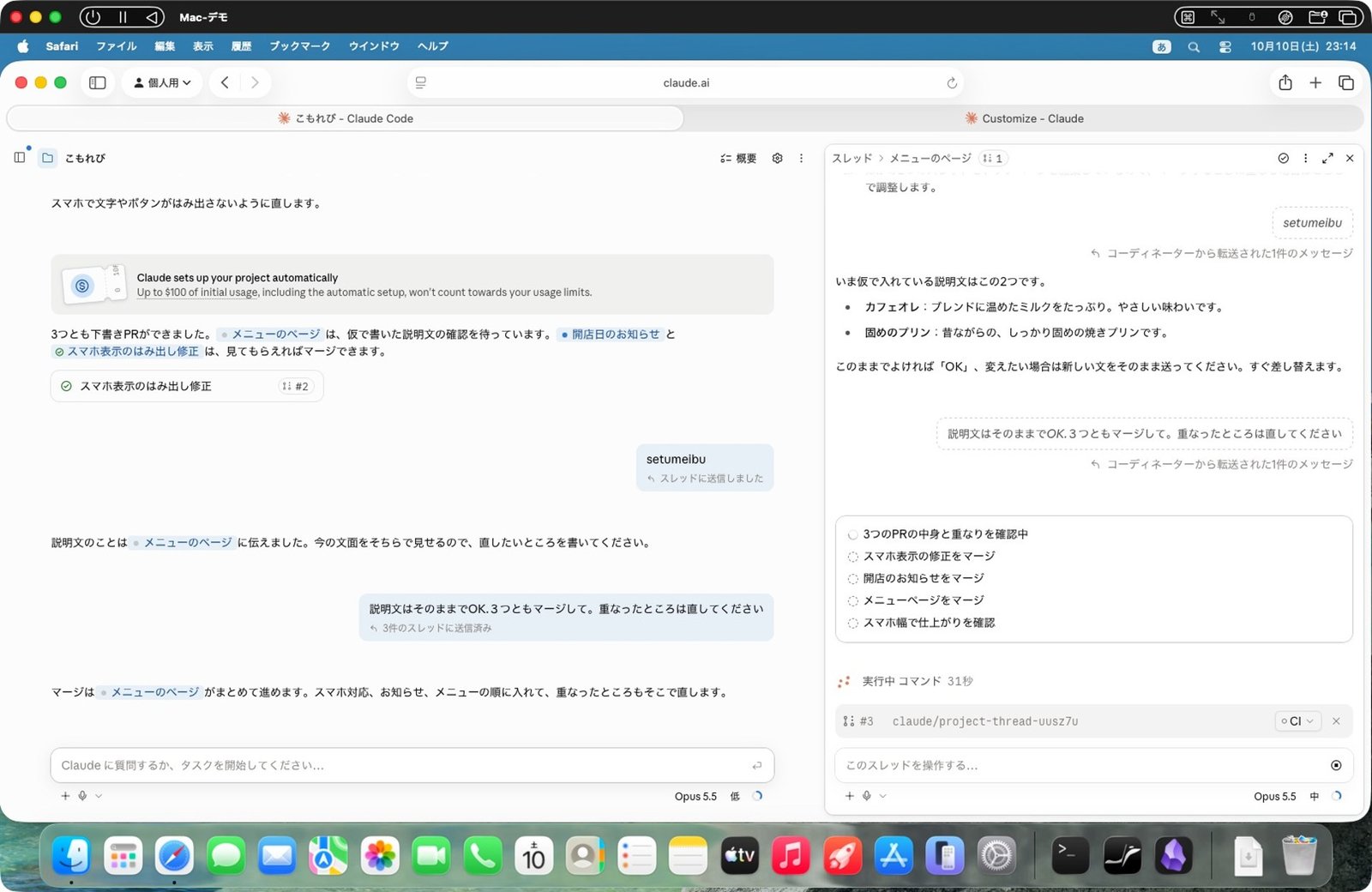Expand voice options chevron in thread panel
This screenshot has height=892, width=1372.
point(883,796)
